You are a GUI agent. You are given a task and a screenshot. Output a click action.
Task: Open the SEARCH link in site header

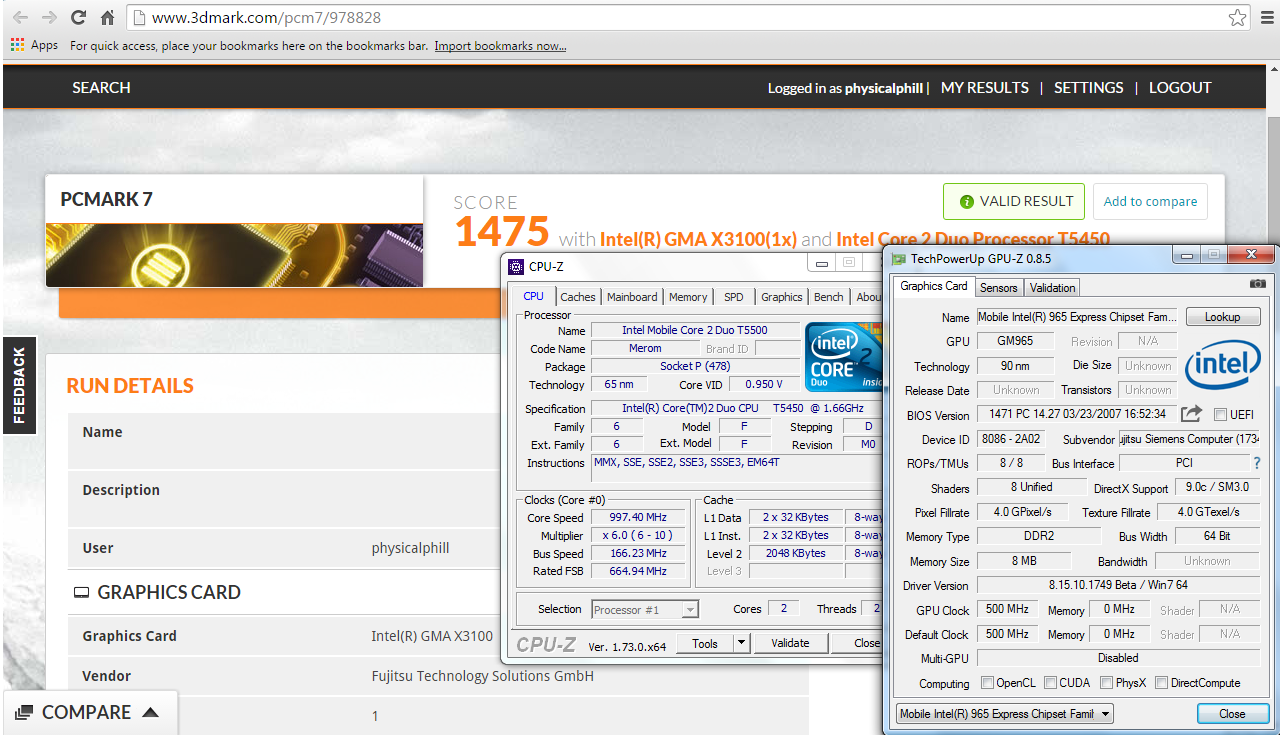pyautogui.click(x=101, y=88)
